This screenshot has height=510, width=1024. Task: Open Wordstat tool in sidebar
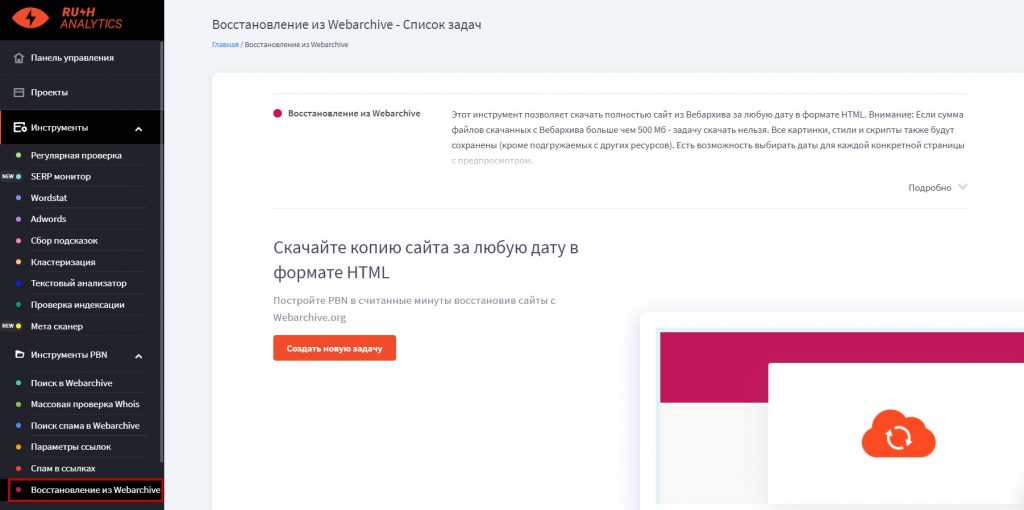pos(48,198)
